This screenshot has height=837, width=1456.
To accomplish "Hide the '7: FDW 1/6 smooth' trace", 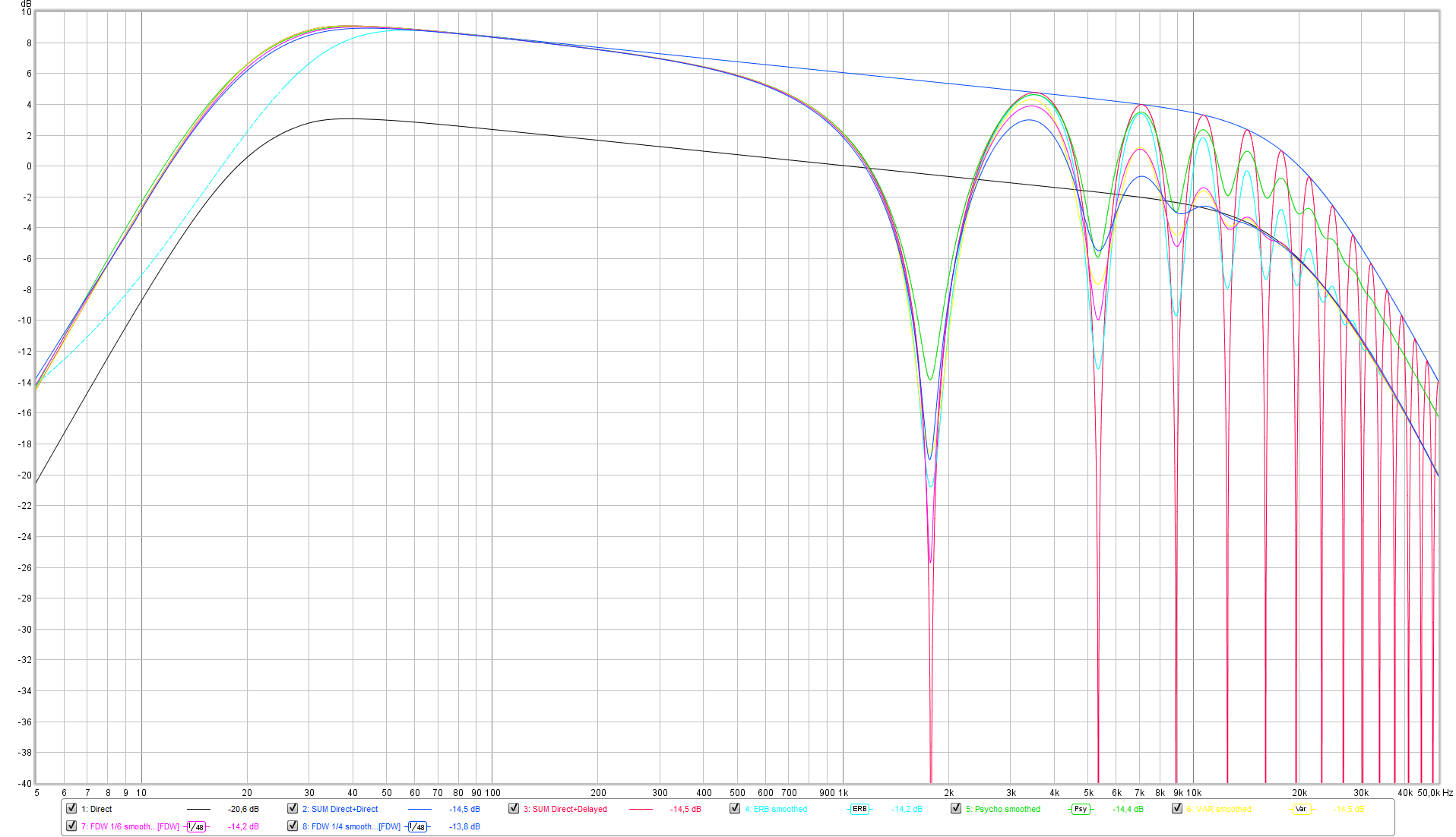I will 71,826.
